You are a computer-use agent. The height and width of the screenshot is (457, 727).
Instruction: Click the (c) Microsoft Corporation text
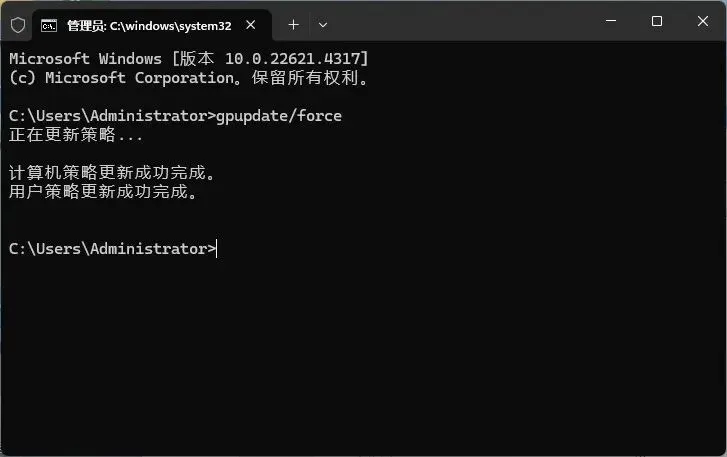121,78
